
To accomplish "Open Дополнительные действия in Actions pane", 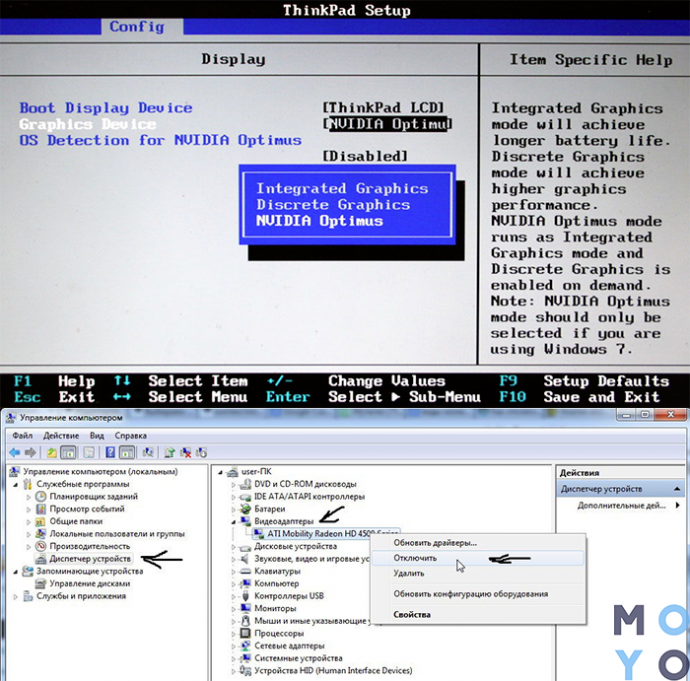I will coord(620,506).
